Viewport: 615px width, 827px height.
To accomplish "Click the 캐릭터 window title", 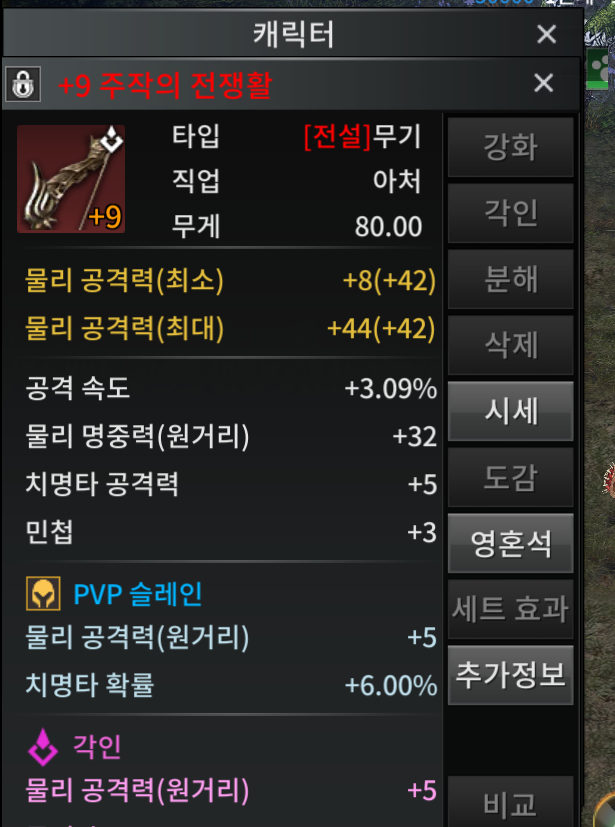I will (x=293, y=34).
